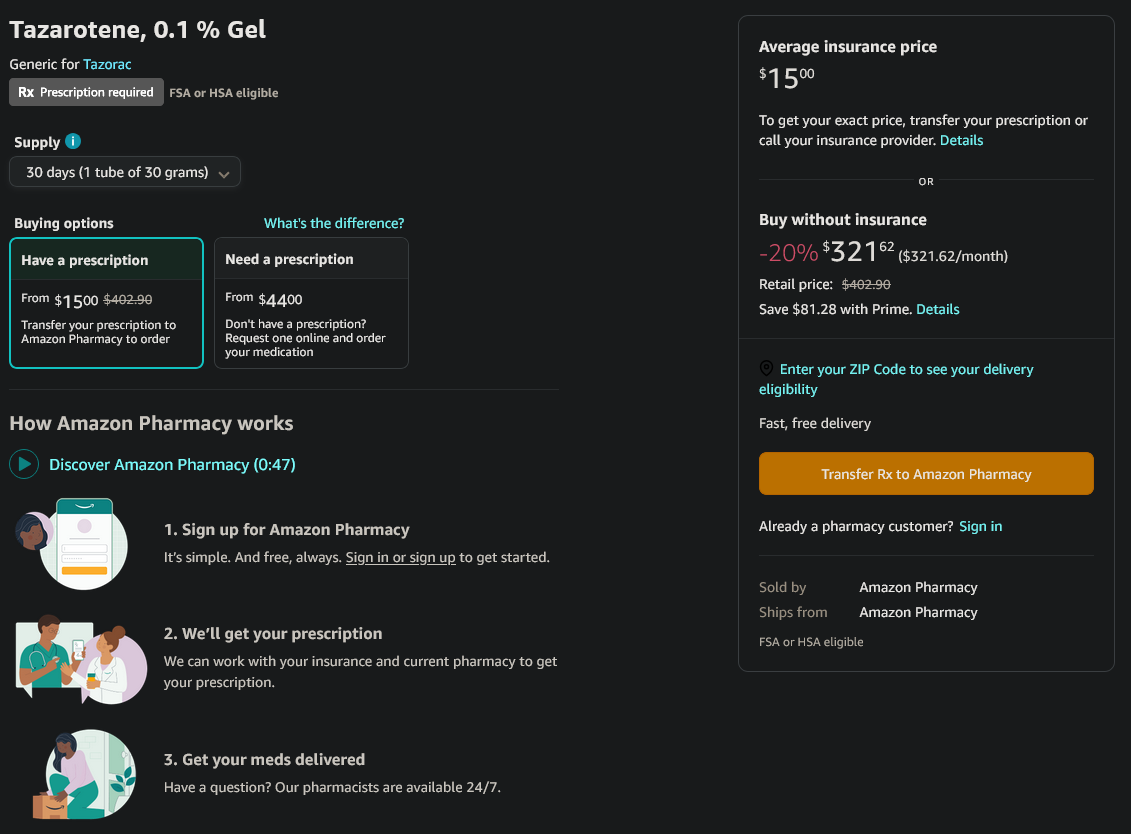This screenshot has width=1131, height=834.
Task: Click Discover Amazon Pharmacy (0:47) text link
Action: 172,465
